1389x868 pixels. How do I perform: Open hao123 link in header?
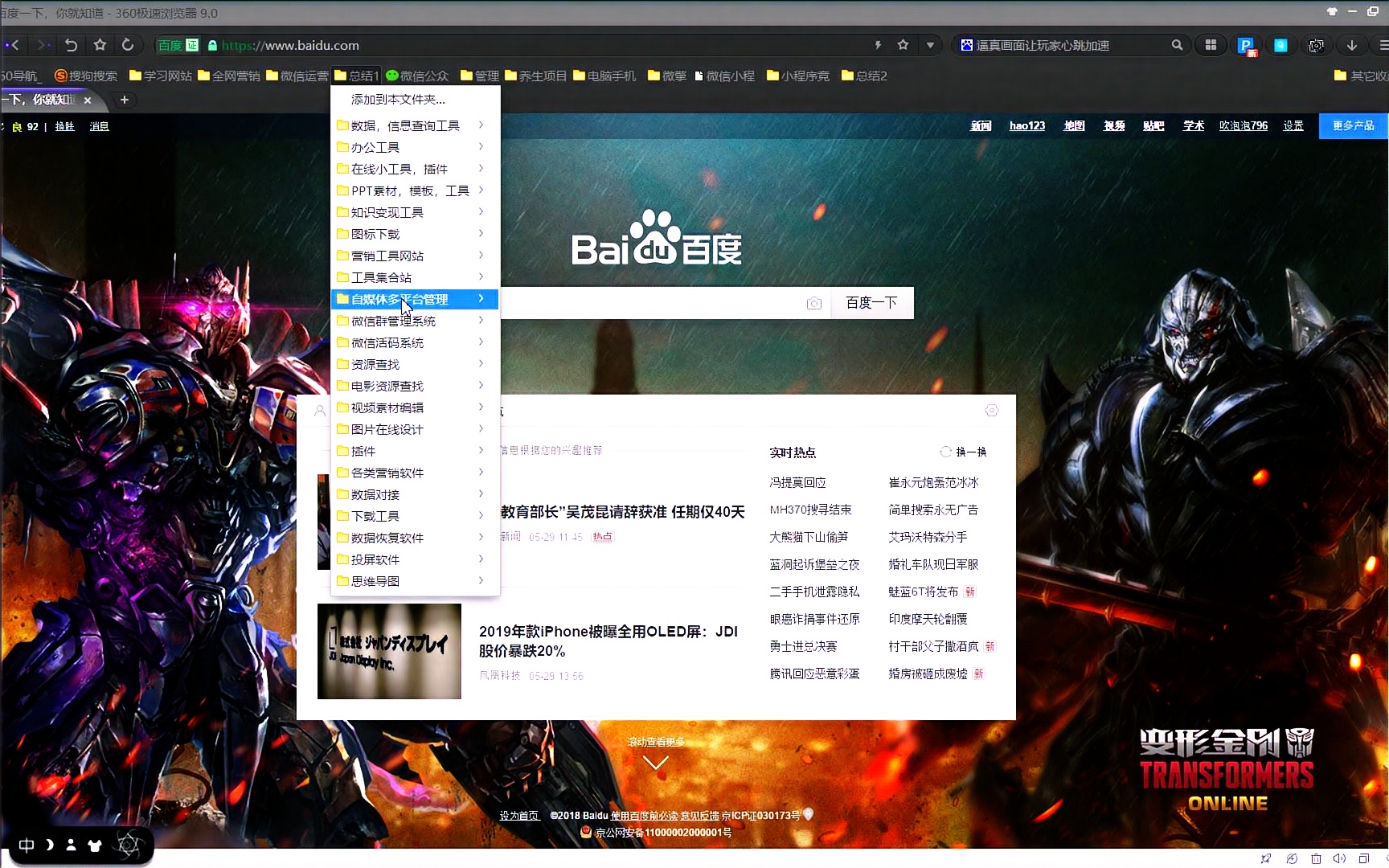coord(1027,126)
